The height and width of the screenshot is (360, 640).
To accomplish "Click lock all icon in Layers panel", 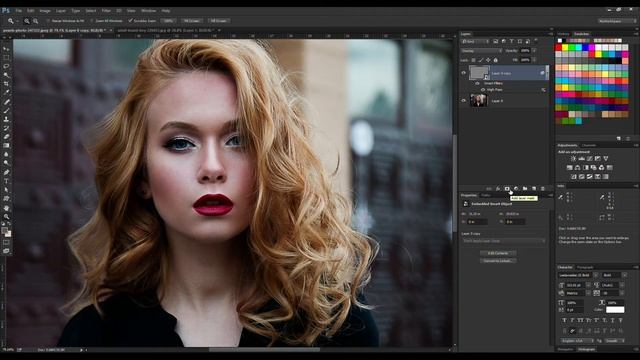I will [496, 60].
